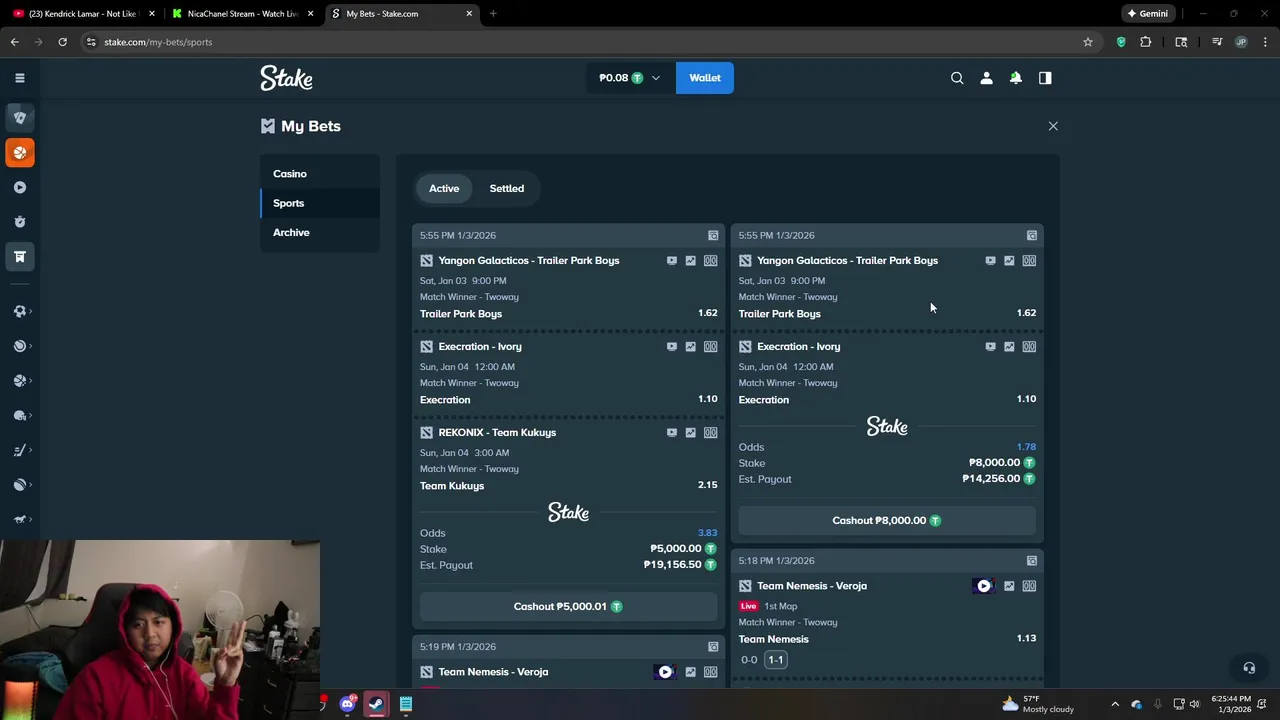
Task: Toggle the side panel icon in Stake header
Action: [1045, 78]
